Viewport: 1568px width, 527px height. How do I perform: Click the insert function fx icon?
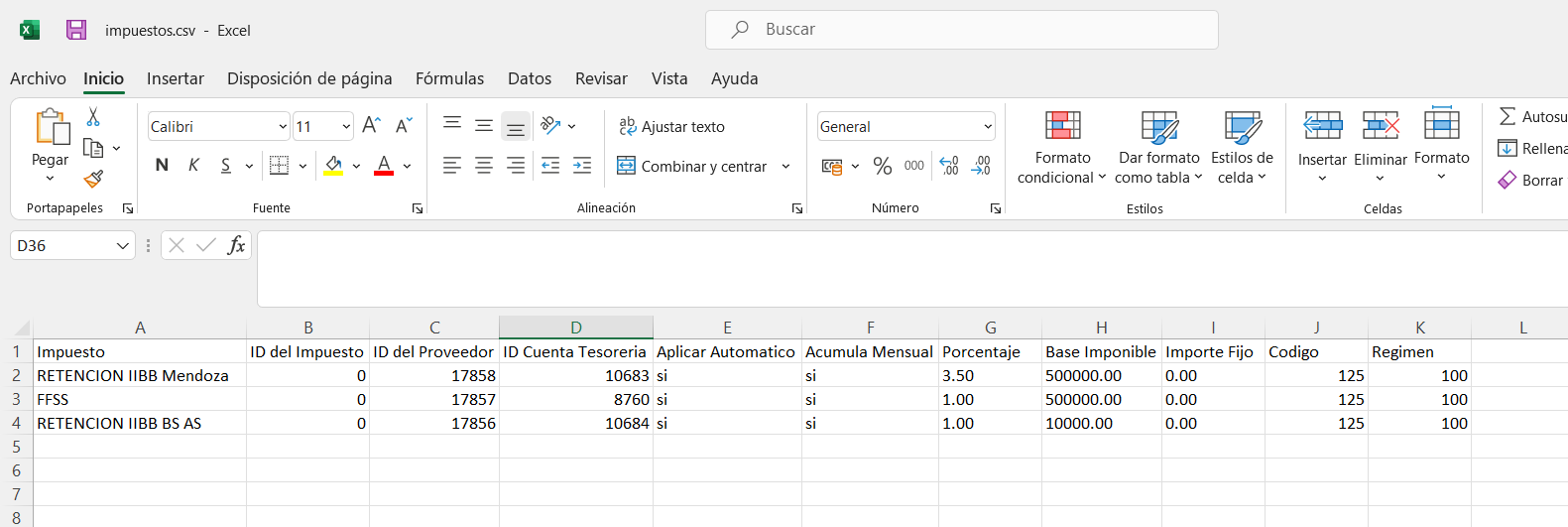click(x=236, y=245)
